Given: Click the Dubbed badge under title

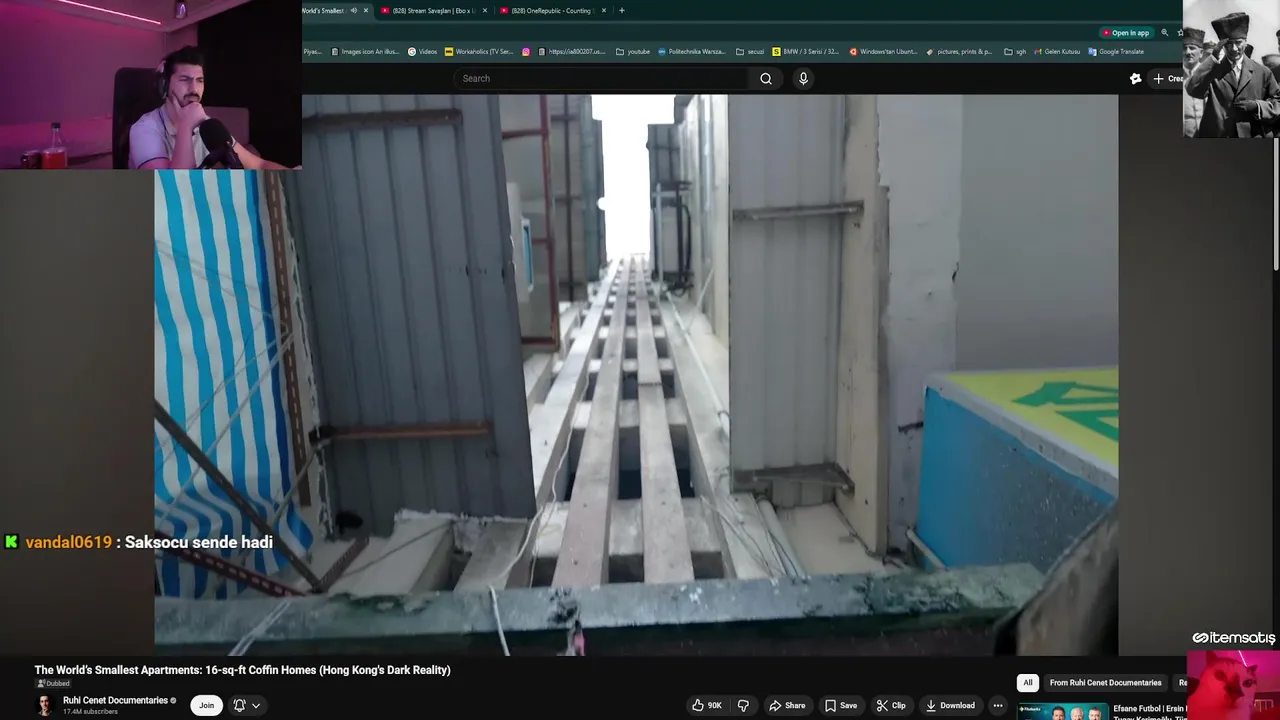Looking at the screenshot, I should 53,684.
